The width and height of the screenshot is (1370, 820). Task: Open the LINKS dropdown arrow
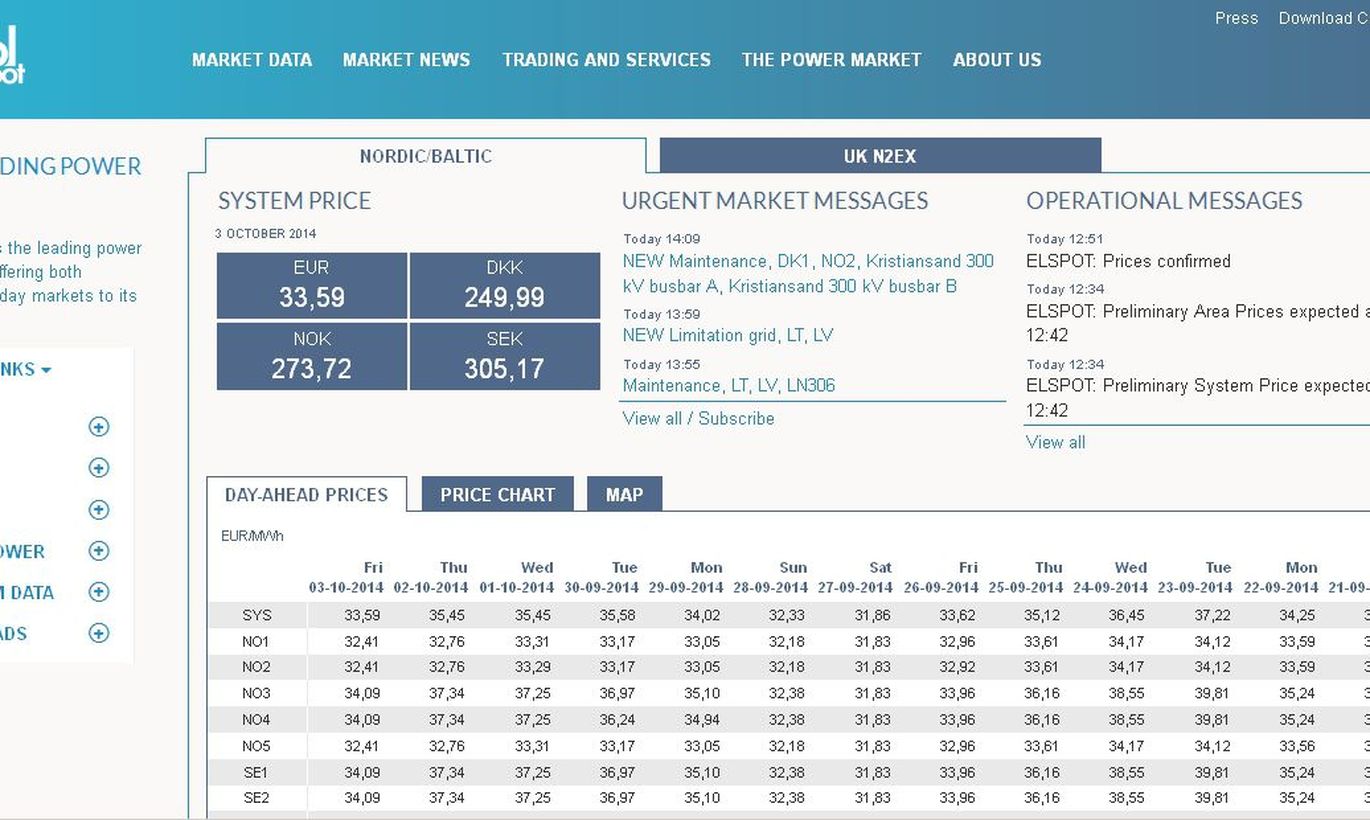(x=46, y=370)
